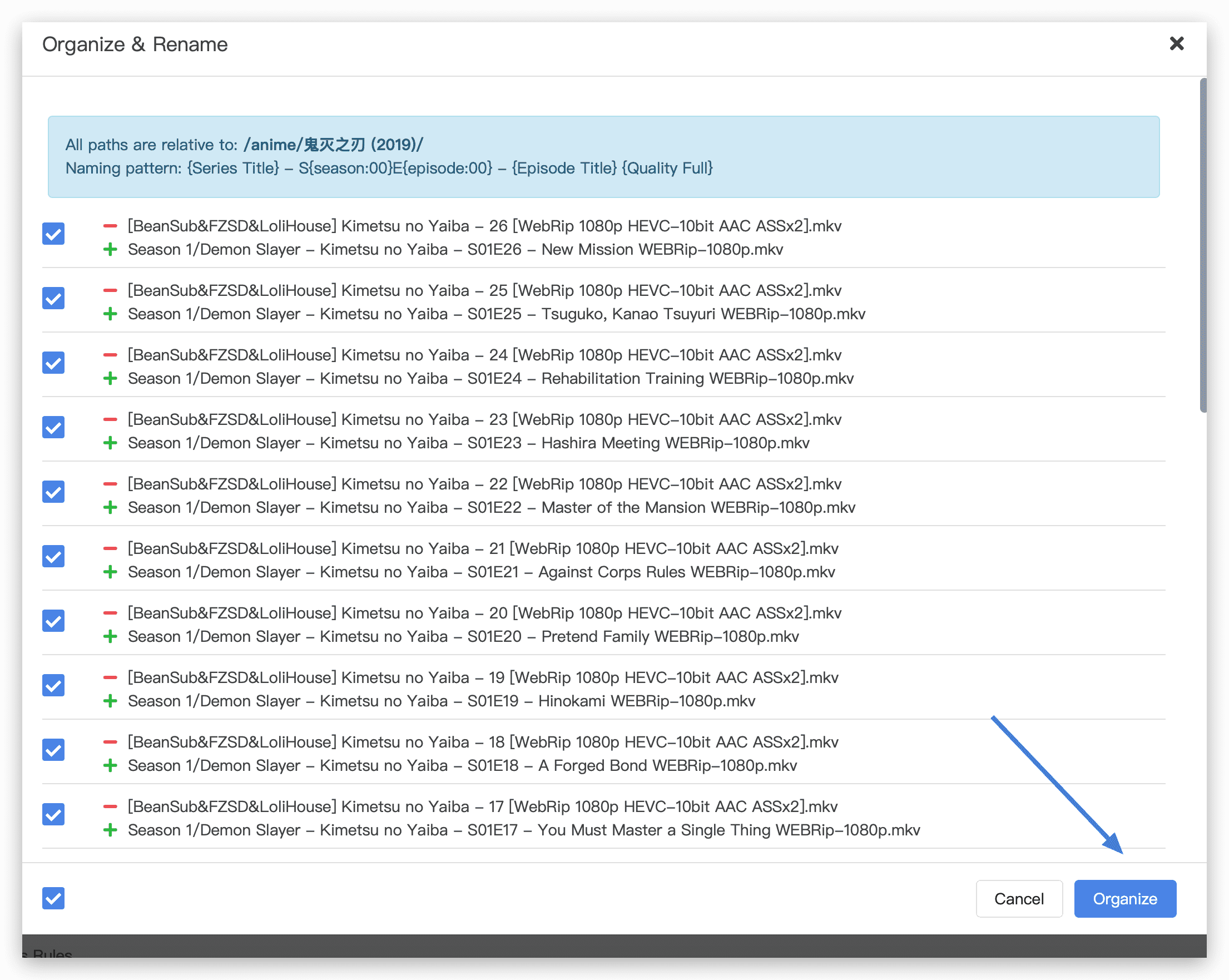Uncheck the episode 19 Hinokami checkbox

[53, 685]
